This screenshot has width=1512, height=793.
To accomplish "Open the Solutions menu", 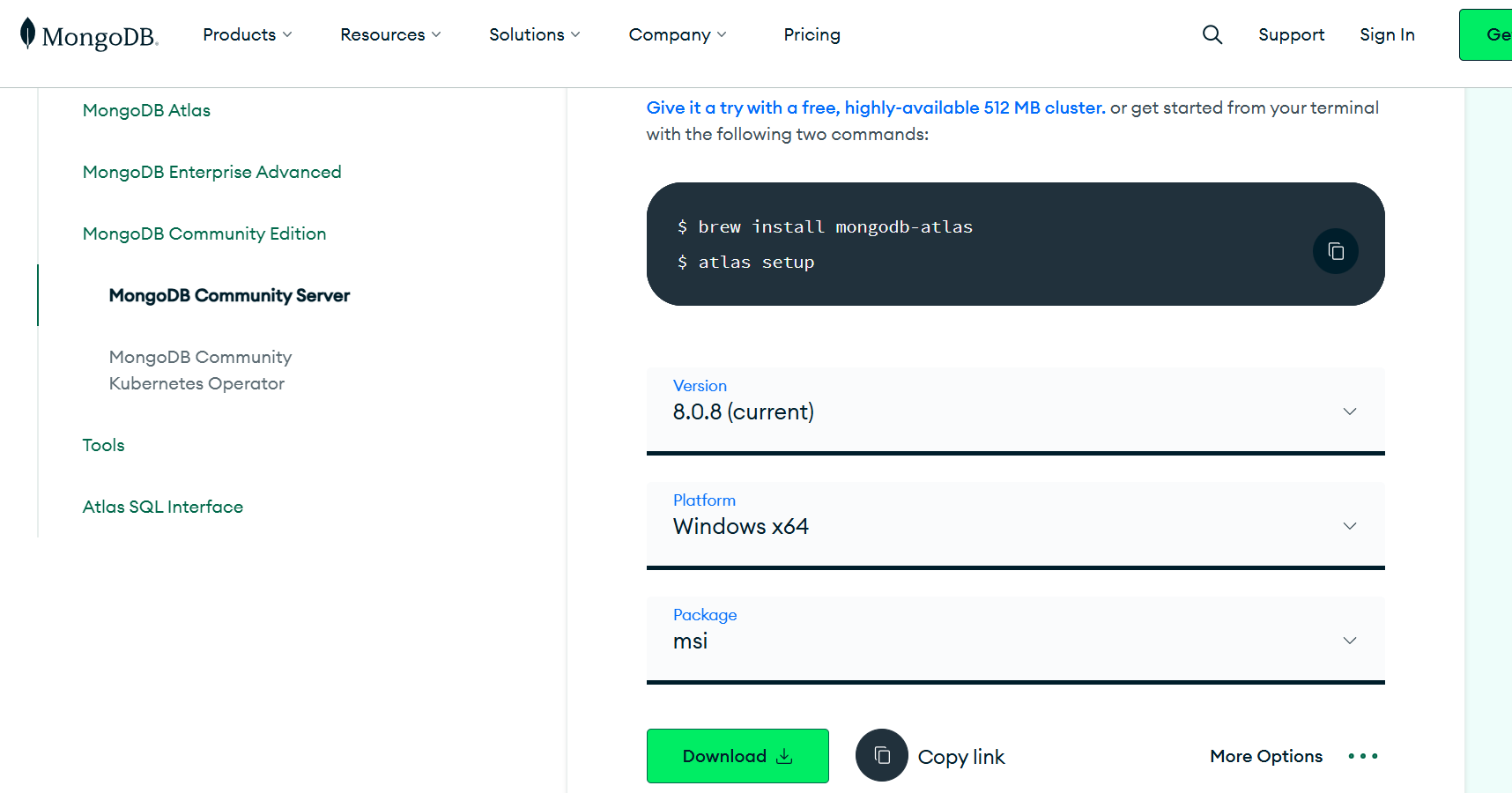I will point(535,34).
